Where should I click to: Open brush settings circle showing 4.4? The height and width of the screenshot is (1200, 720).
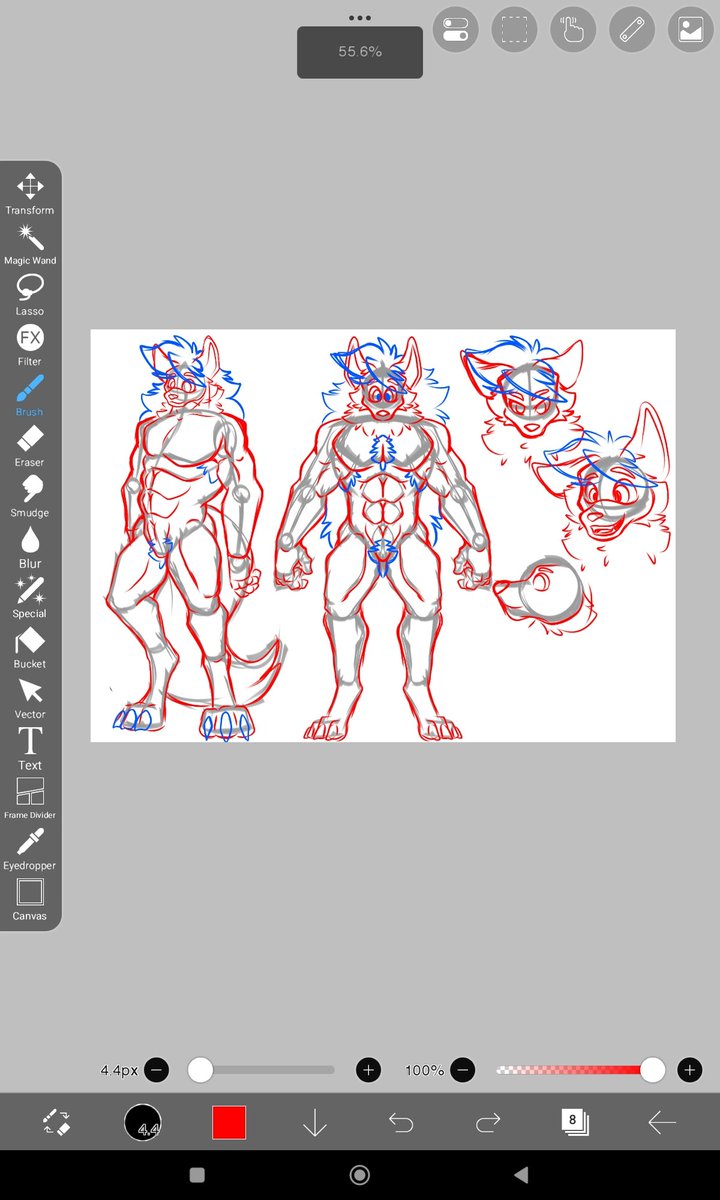coord(143,1122)
